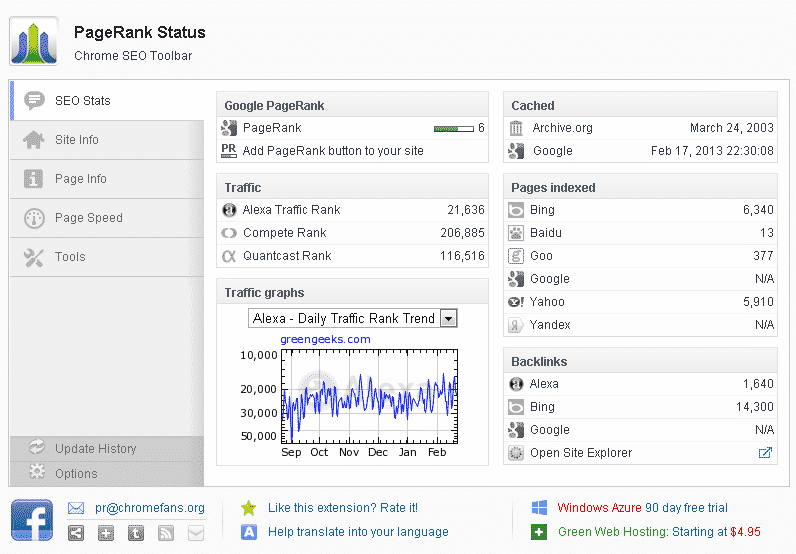This screenshot has width=796, height=554.
Task: Click the Page Speed gauge icon
Action: tap(34, 218)
